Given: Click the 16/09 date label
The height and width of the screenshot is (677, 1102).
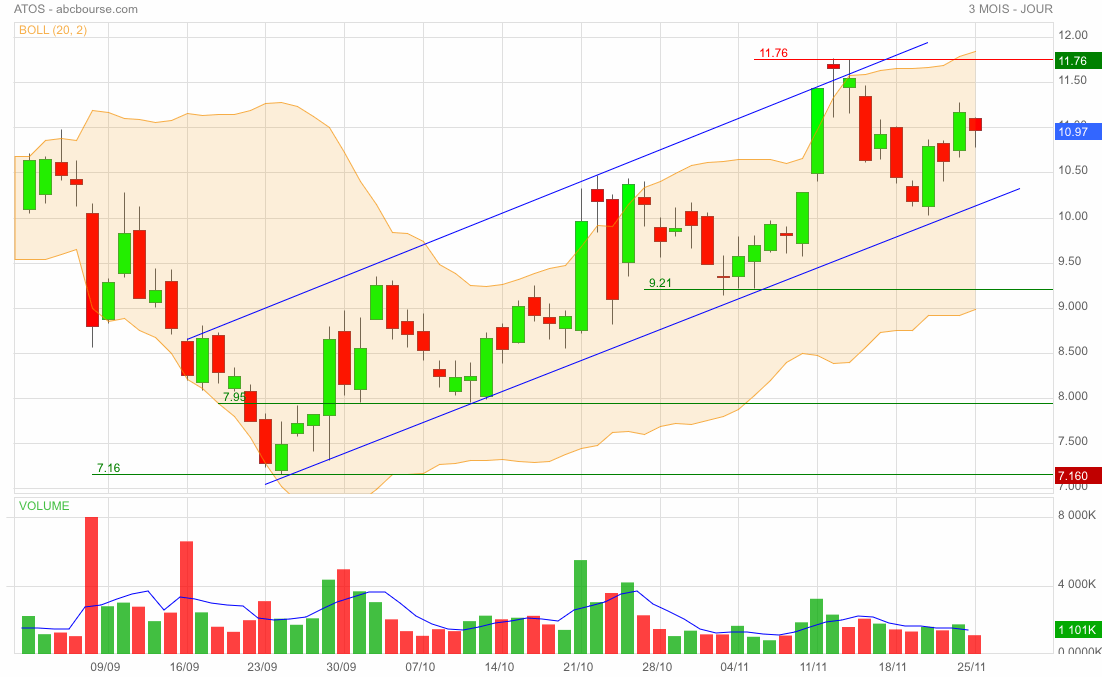Looking at the screenshot, I should pyautogui.click(x=184, y=667).
